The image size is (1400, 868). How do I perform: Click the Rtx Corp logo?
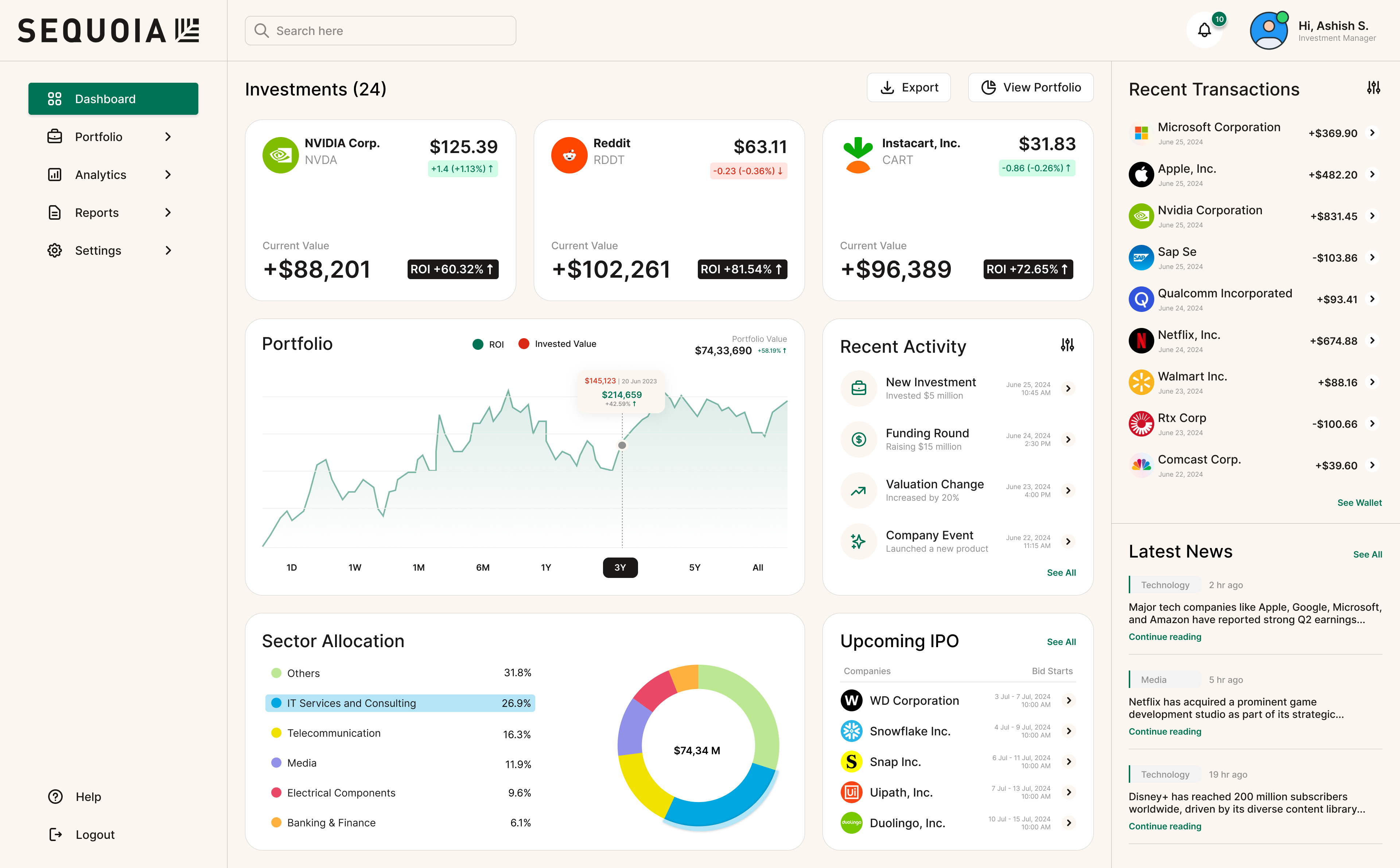coord(1141,424)
